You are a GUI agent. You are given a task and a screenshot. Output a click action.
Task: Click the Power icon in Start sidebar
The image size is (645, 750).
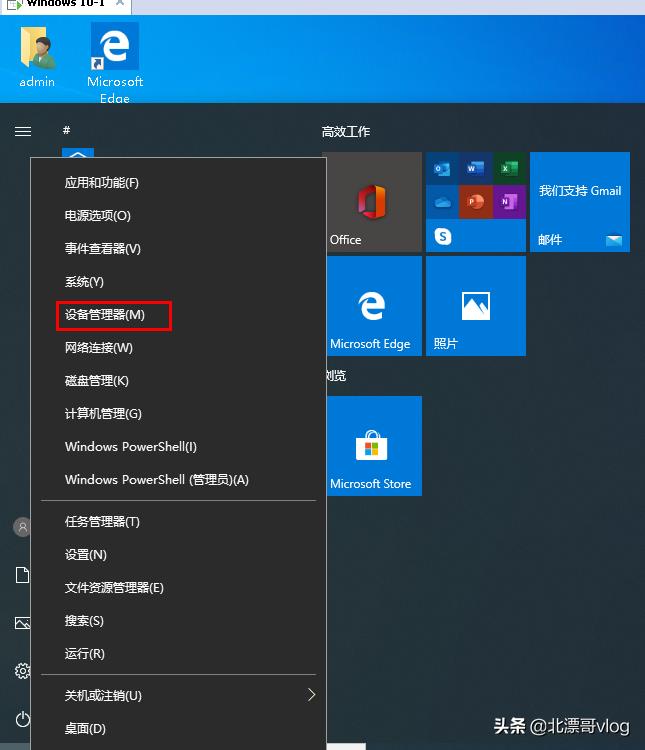(x=22, y=719)
